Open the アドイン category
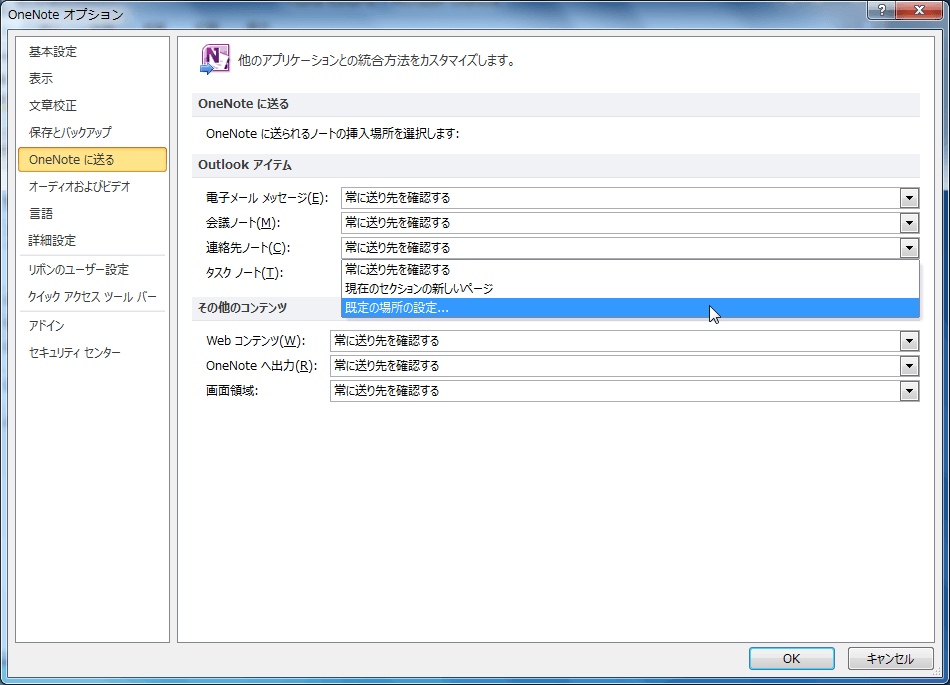The height and width of the screenshot is (685, 950). click(92, 325)
